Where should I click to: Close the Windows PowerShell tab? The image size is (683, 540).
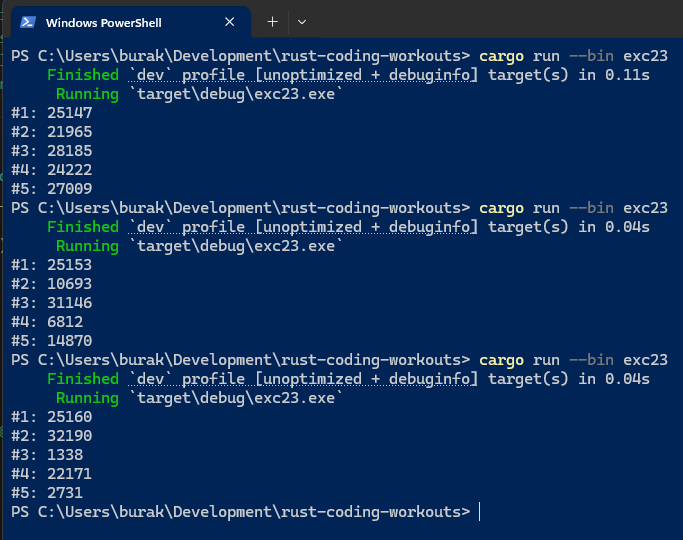[230, 22]
